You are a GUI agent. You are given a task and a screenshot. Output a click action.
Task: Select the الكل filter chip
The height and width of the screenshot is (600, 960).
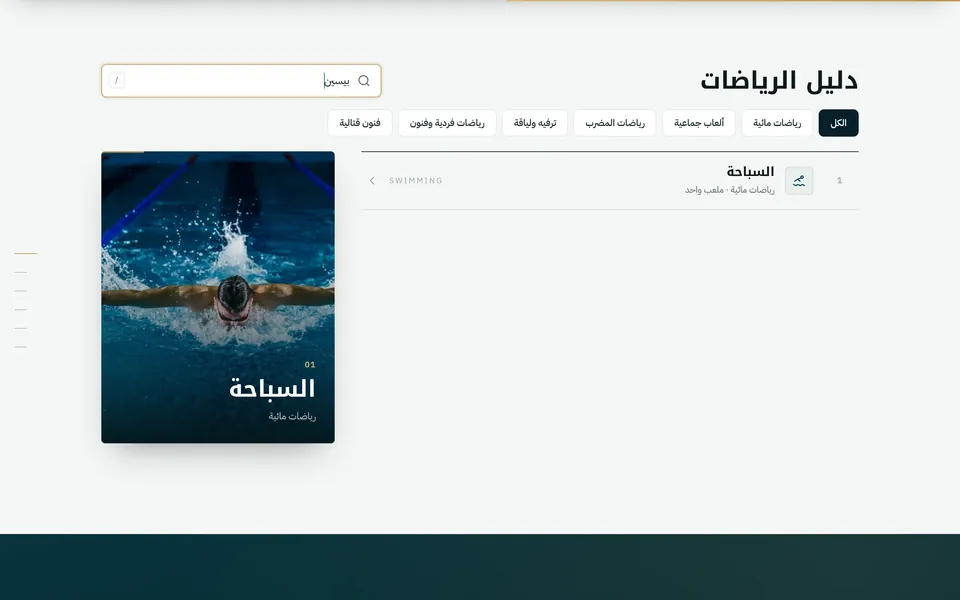pyautogui.click(x=838, y=123)
